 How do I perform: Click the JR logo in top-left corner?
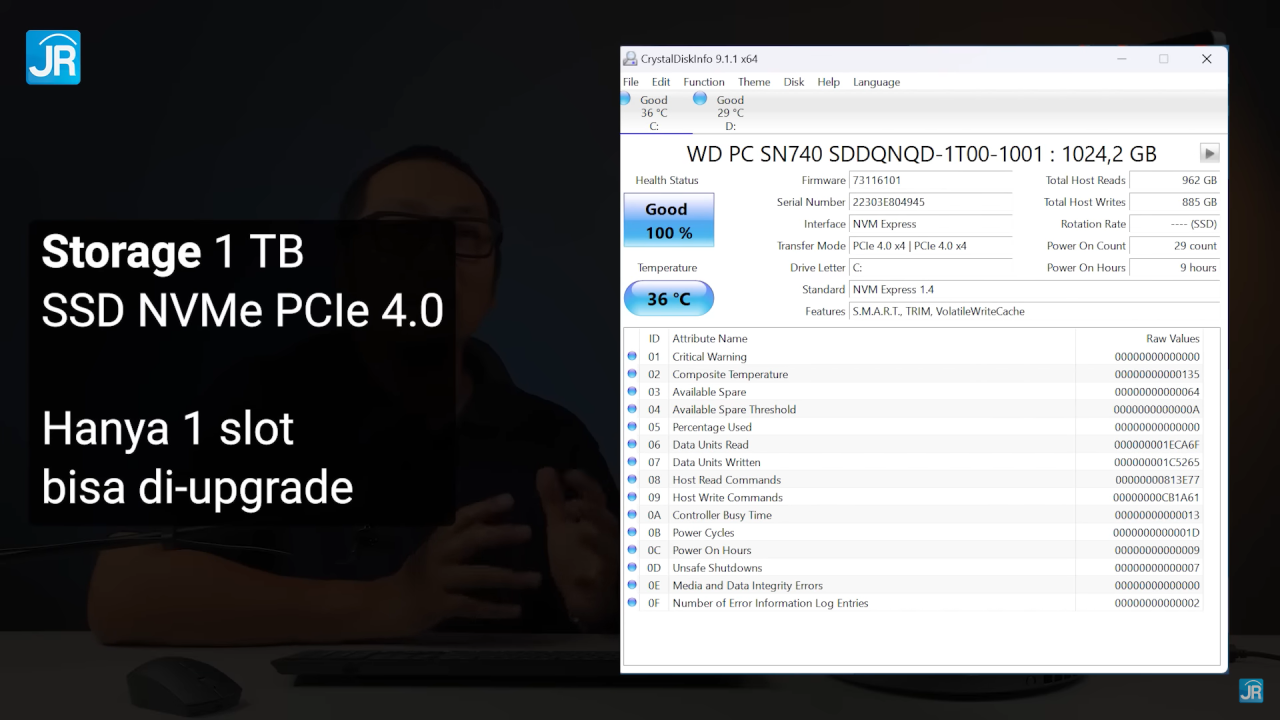pos(53,57)
